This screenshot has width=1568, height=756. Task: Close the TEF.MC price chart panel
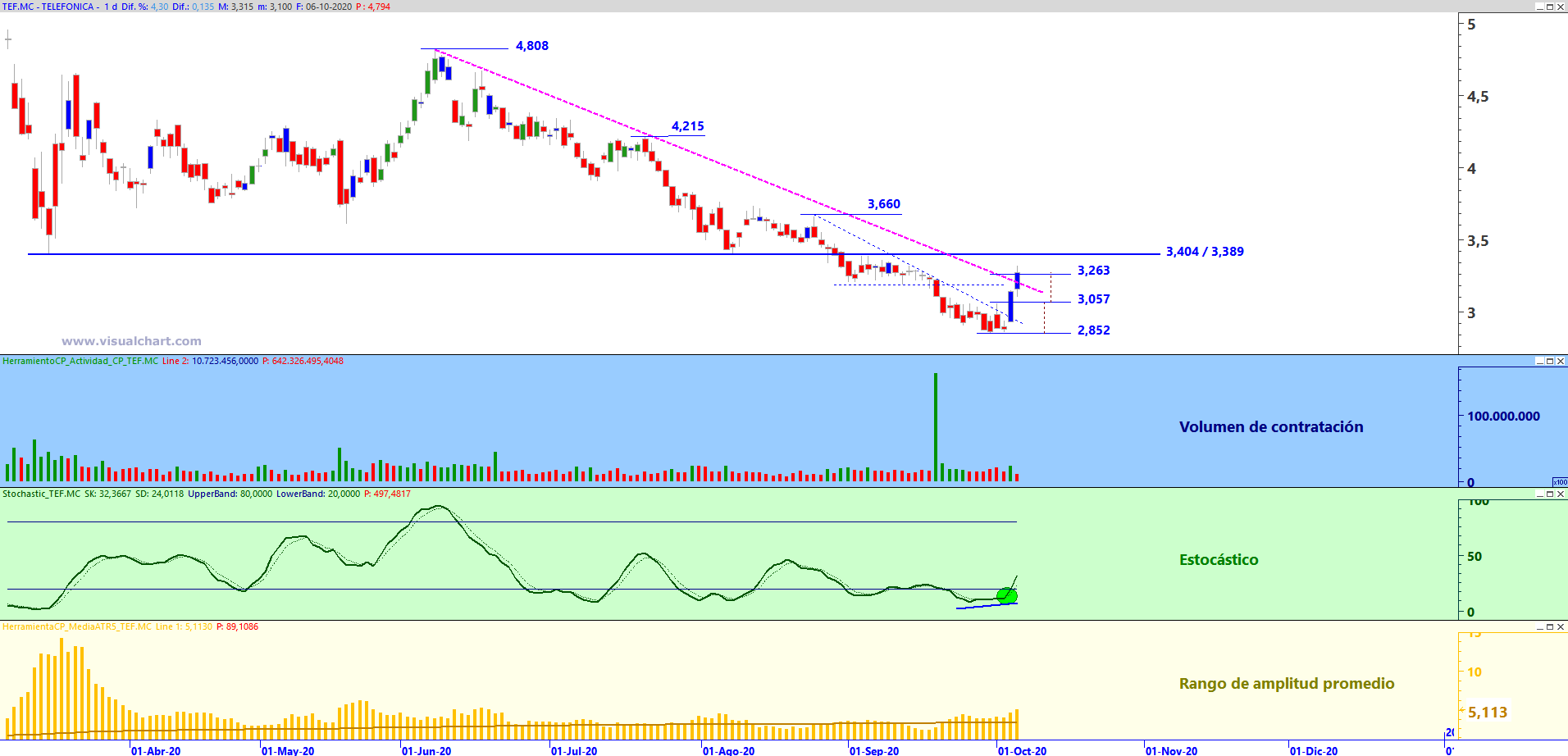(1561, 7)
